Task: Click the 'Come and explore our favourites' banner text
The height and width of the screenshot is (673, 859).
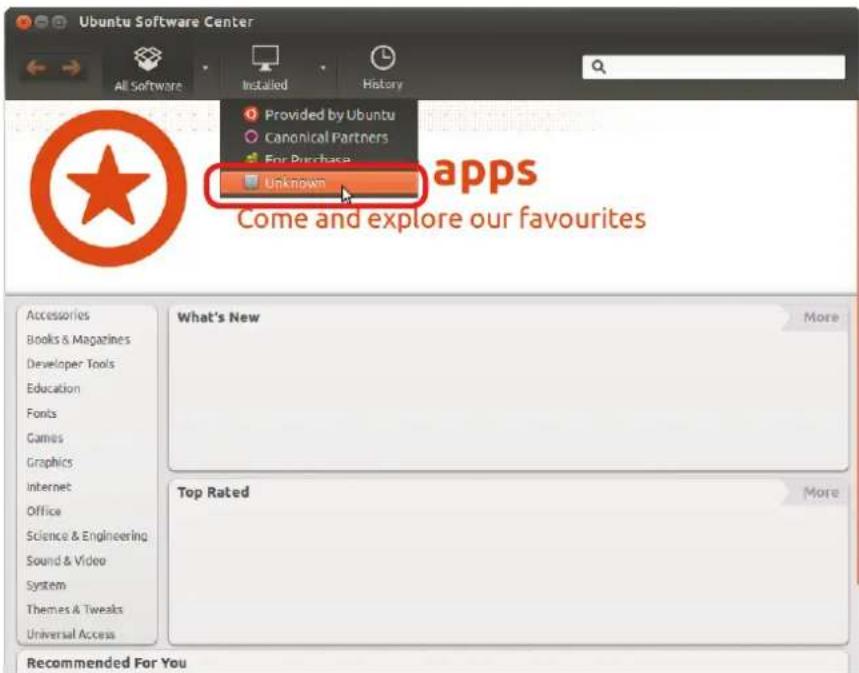Action: (x=441, y=219)
